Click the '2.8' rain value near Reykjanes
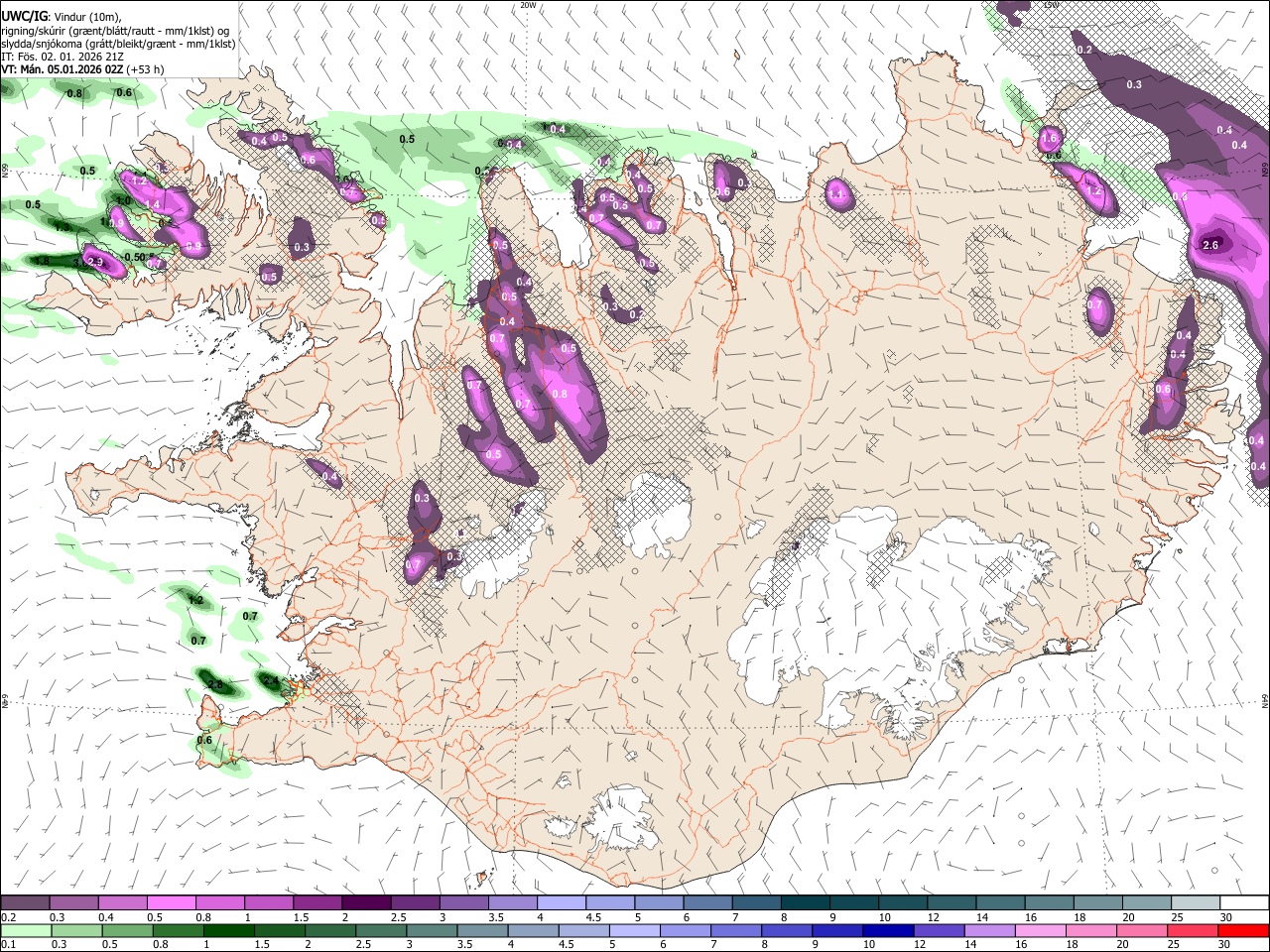 [217, 685]
